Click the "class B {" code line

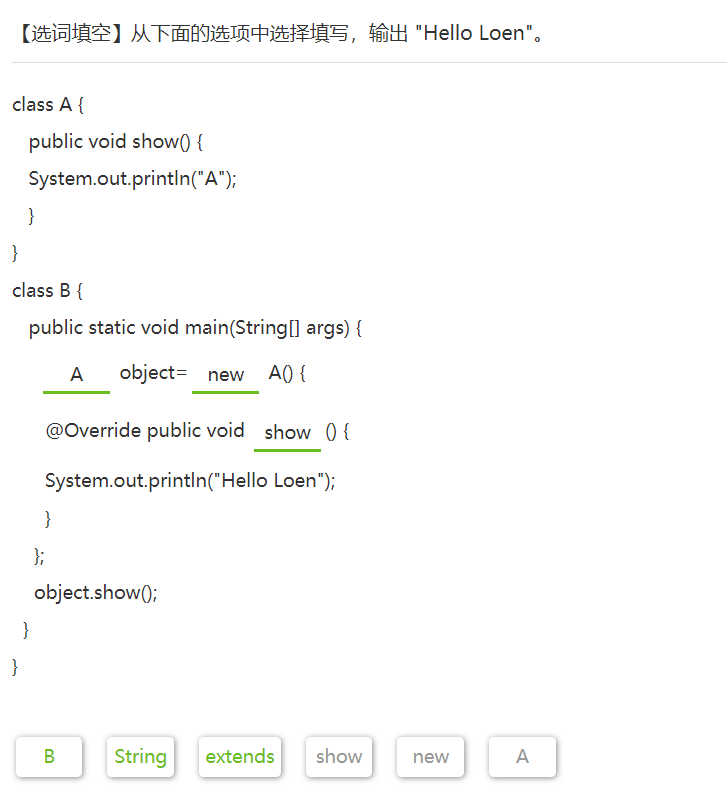tap(48, 290)
